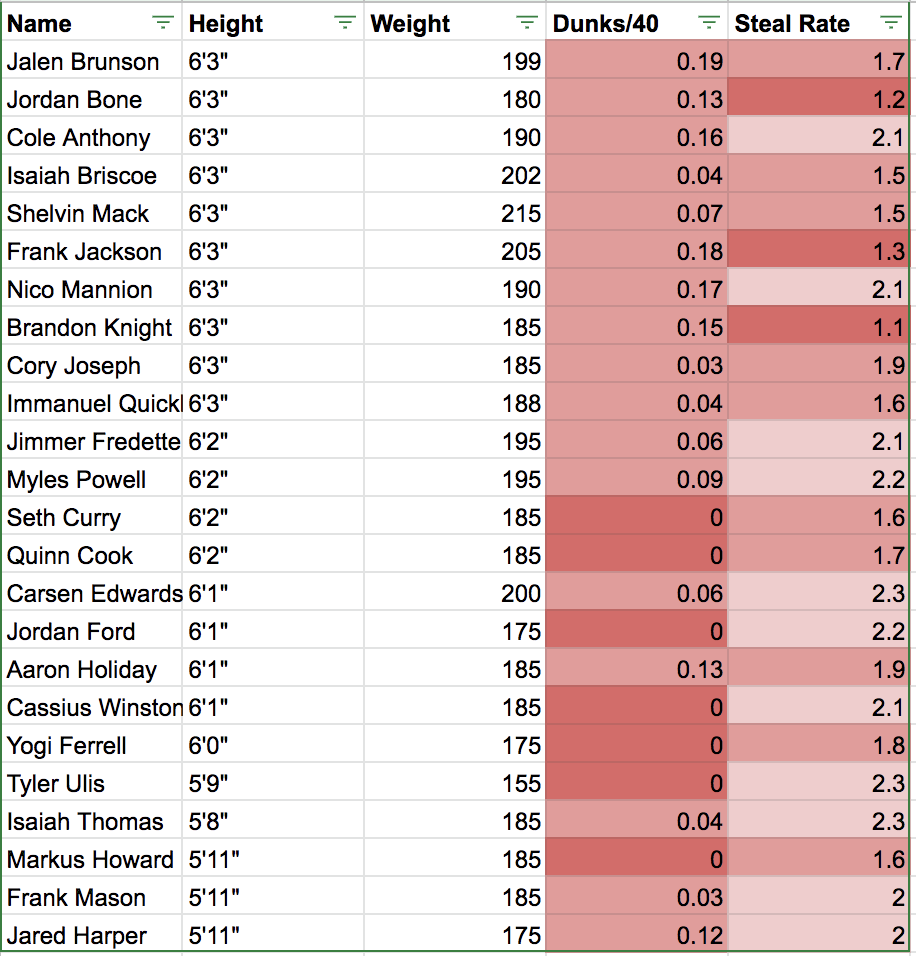This screenshot has height=956, width=916.
Task: Select Frank Jackson's dunks value 0.18
Action: [x=636, y=252]
